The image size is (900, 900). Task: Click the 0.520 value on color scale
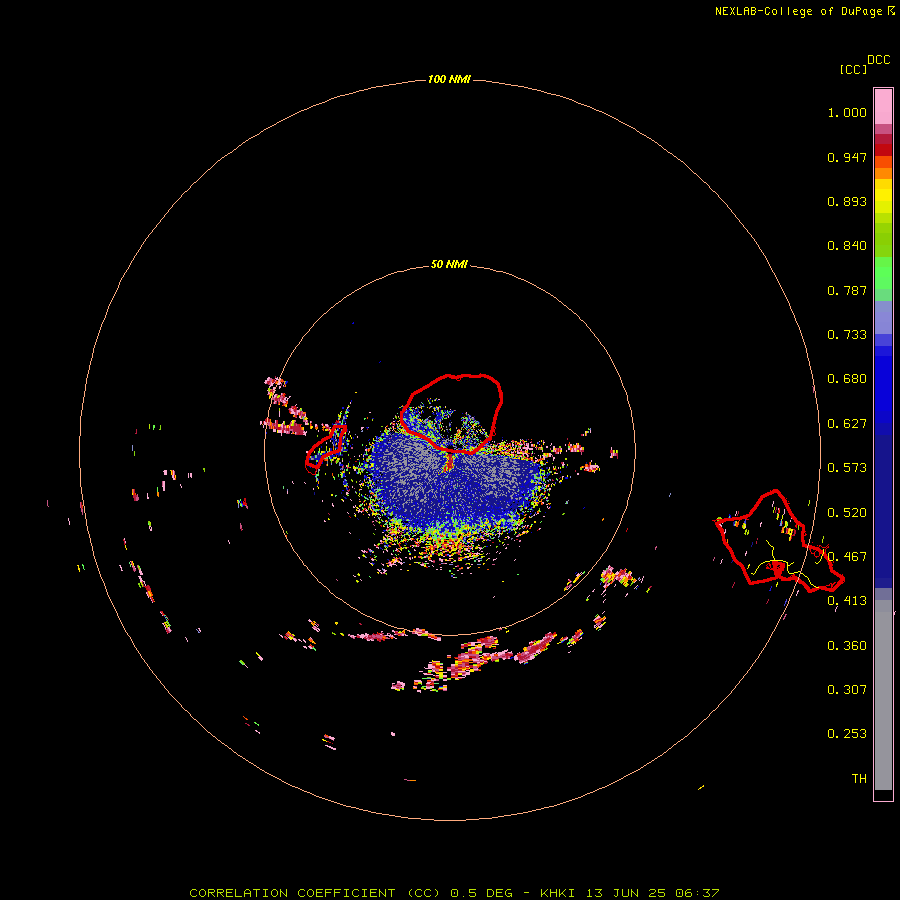click(847, 513)
